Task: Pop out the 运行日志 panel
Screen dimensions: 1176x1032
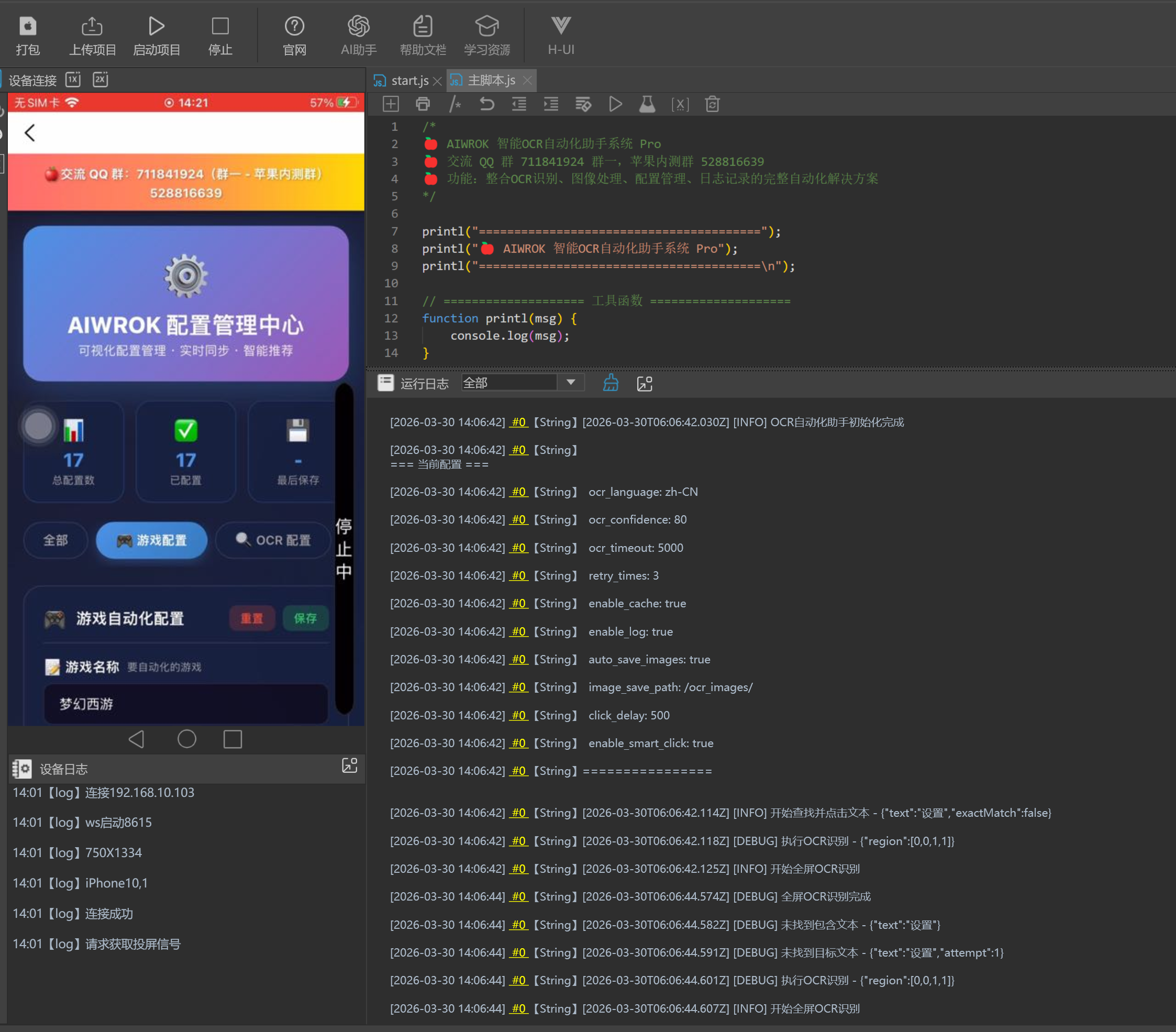Action: click(x=645, y=383)
